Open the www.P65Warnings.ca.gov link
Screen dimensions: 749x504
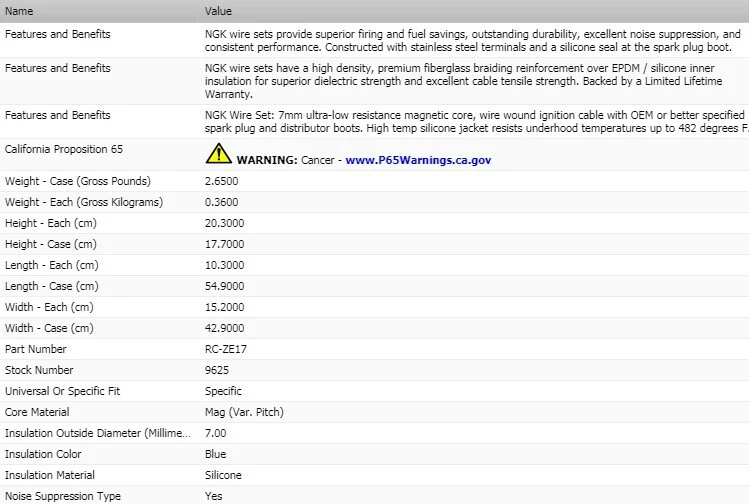tap(418, 160)
